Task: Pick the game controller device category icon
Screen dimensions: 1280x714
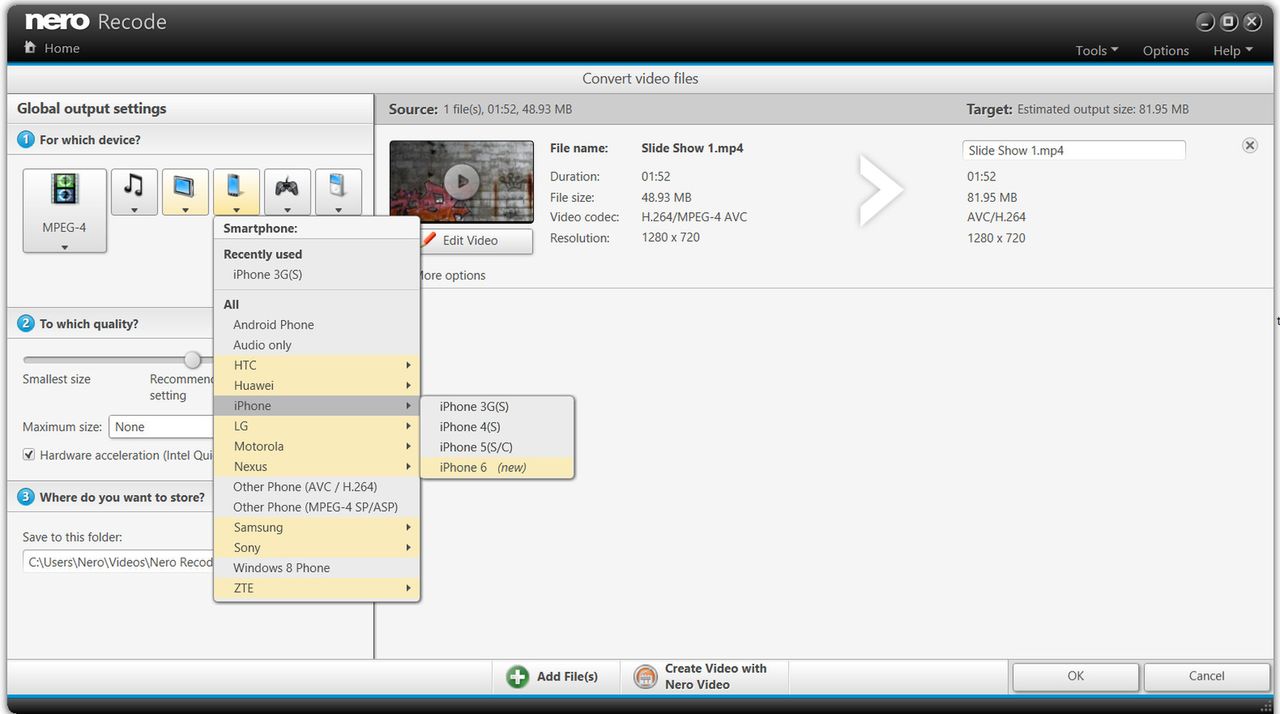Action: [x=287, y=186]
